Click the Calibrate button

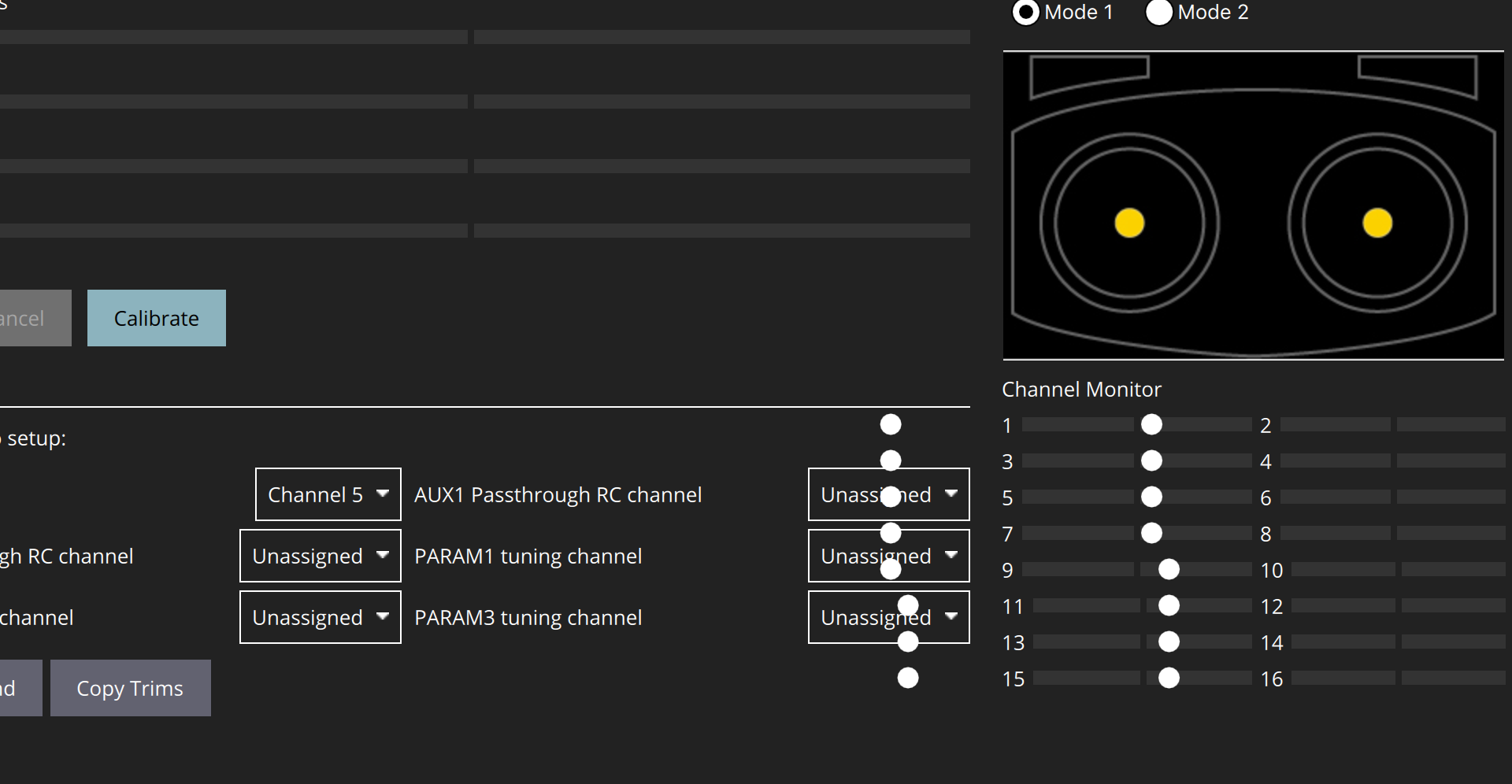click(x=156, y=318)
